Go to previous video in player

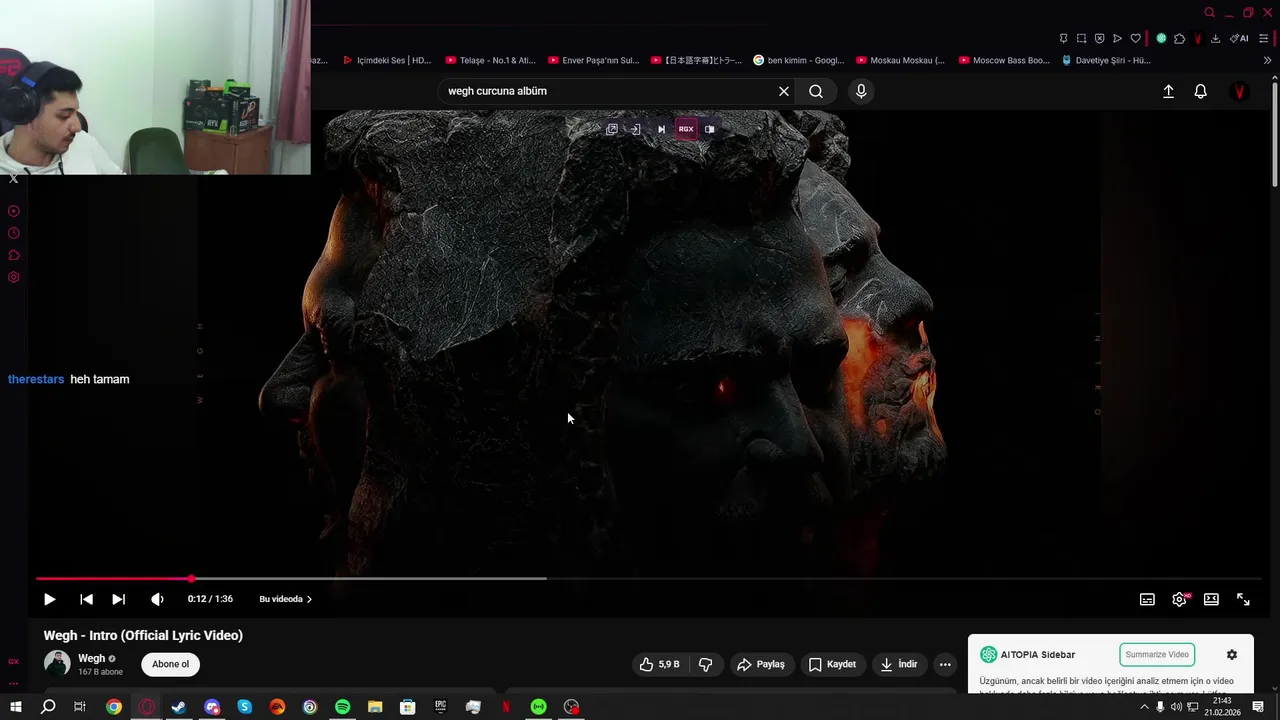point(86,599)
